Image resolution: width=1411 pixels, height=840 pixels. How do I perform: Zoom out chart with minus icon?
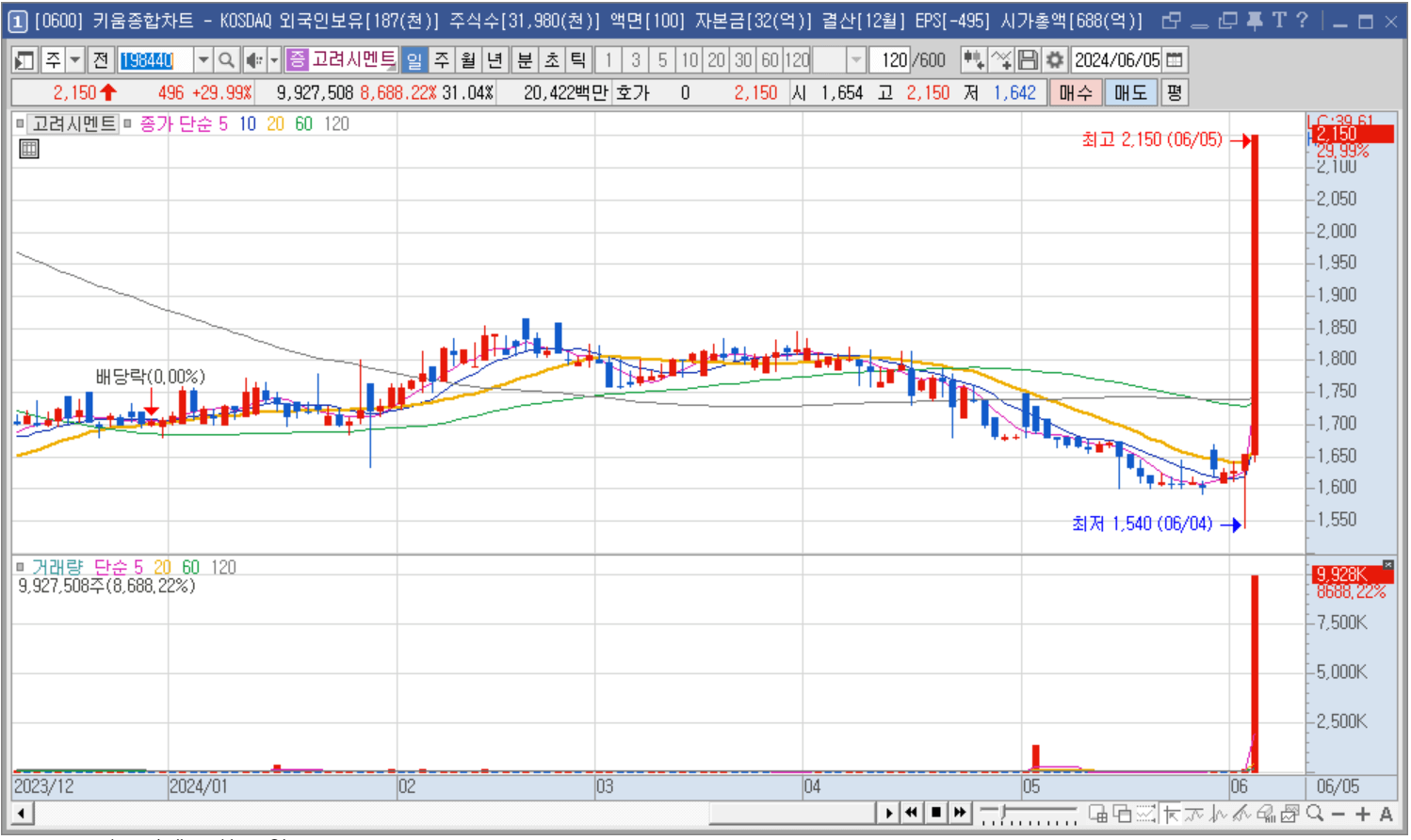[1338, 814]
